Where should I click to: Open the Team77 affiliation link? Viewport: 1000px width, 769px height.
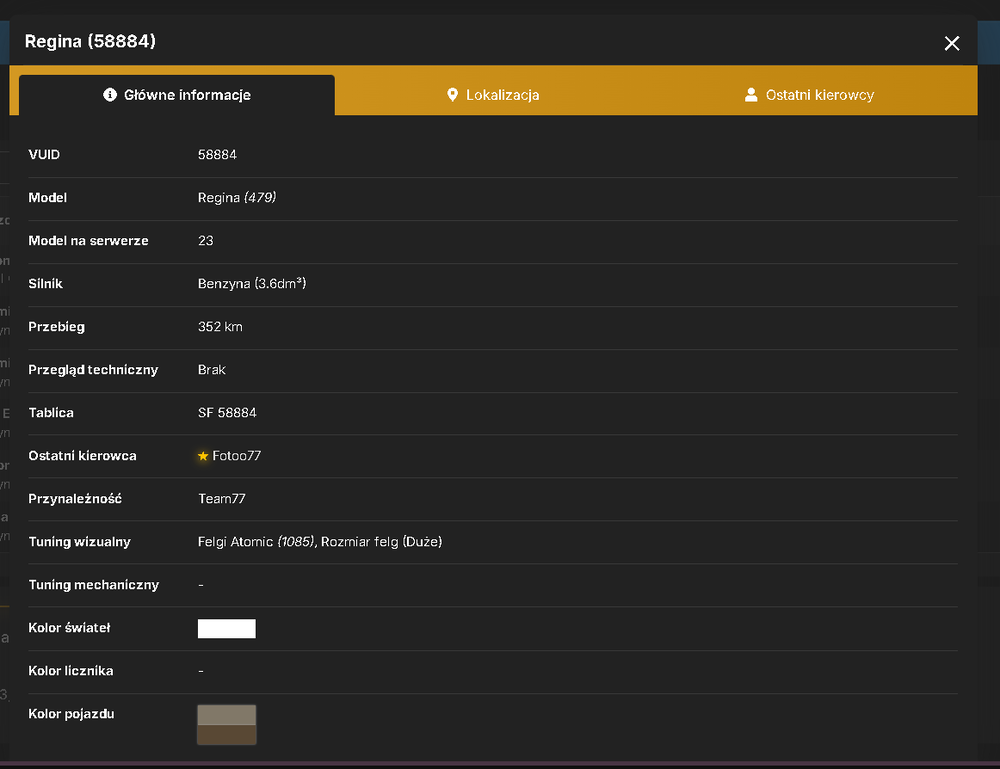tap(221, 499)
